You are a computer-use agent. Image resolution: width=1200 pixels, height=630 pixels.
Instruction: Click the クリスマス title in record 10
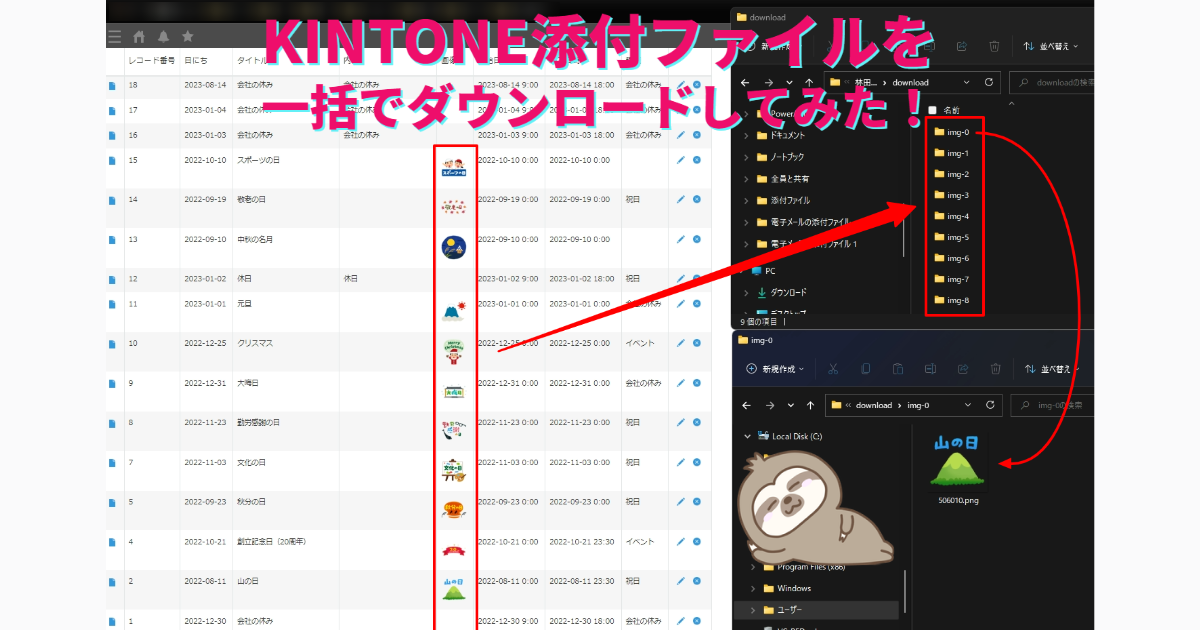255,343
